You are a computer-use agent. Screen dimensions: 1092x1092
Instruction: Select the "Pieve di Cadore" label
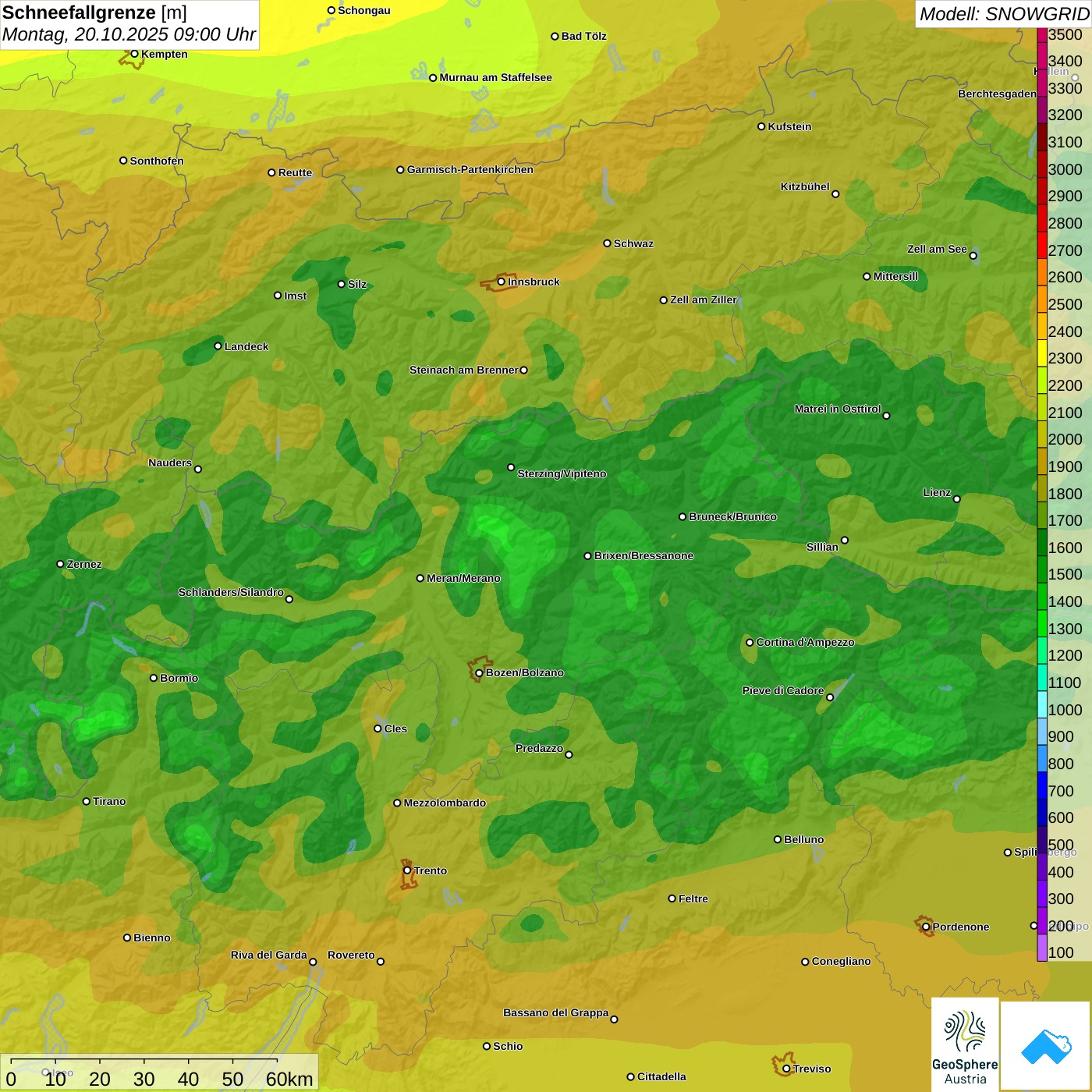[783, 690]
